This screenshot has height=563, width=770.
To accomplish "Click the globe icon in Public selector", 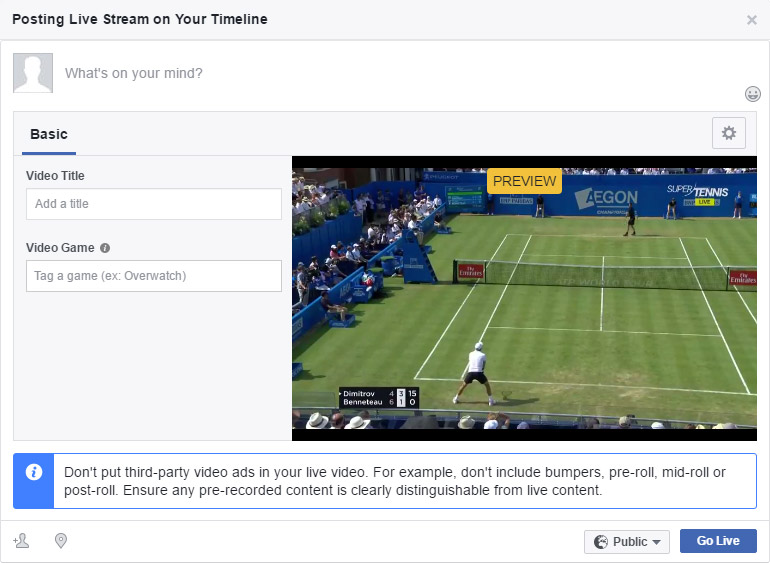I will [x=601, y=541].
